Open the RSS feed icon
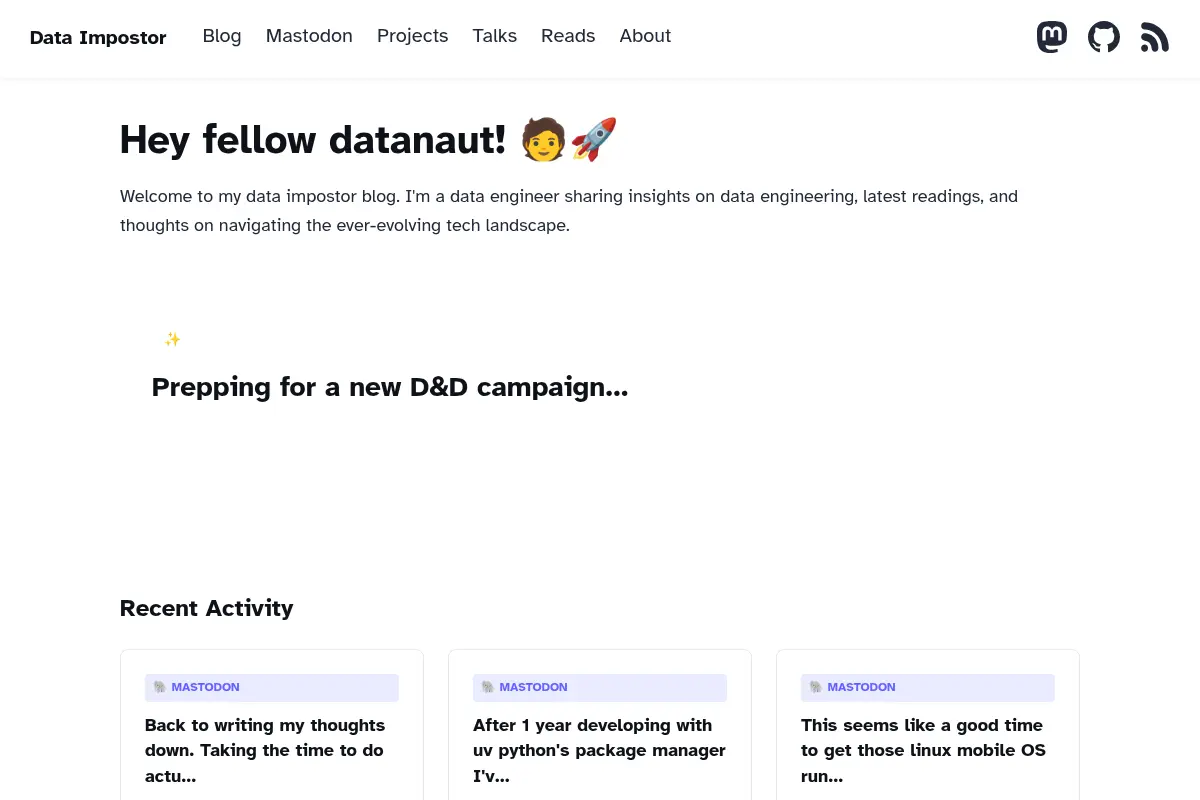The height and width of the screenshot is (800, 1200). 1155,38
